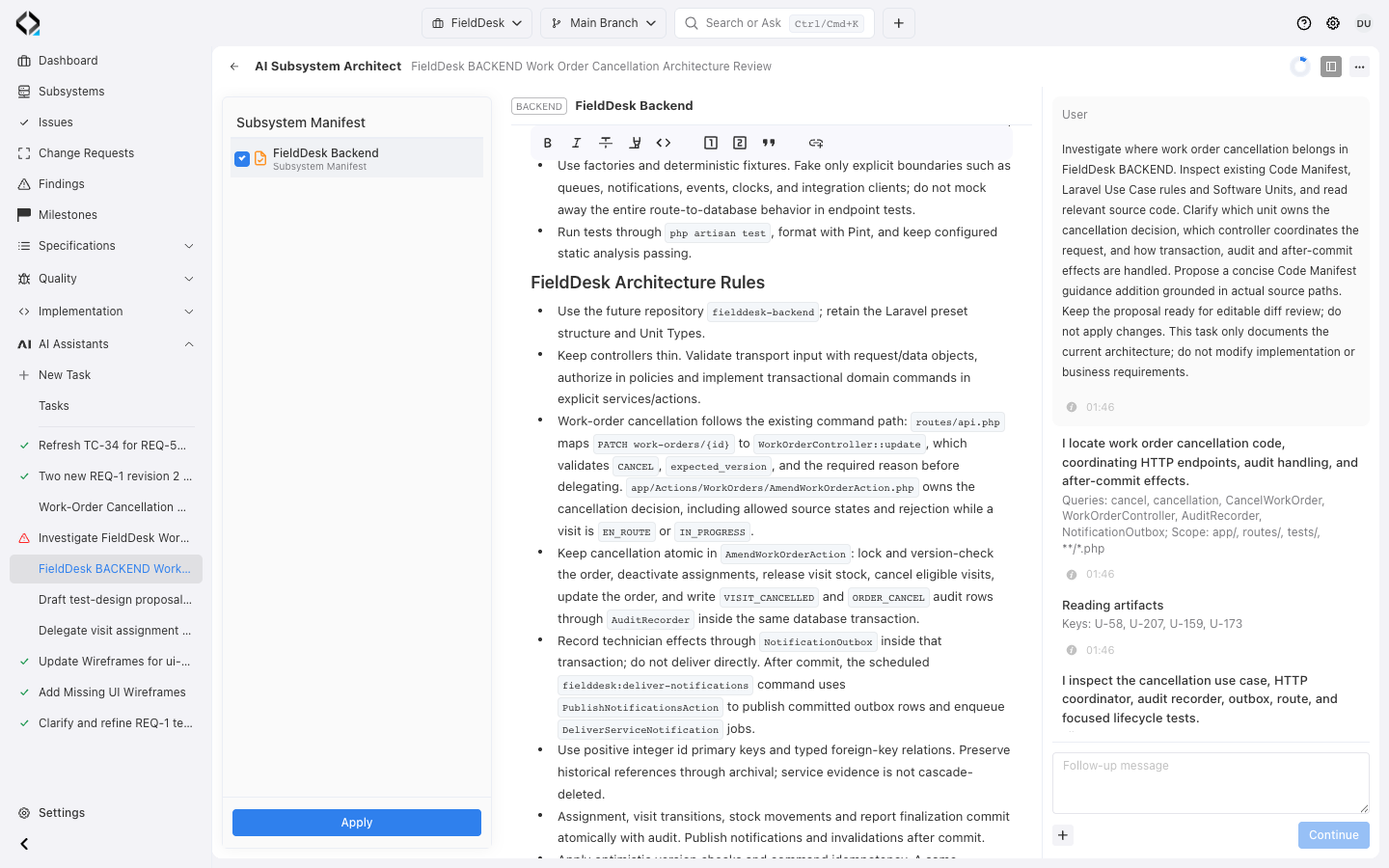Open the settings gear in top bar
1389x868 pixels.
coord(1333,23)
